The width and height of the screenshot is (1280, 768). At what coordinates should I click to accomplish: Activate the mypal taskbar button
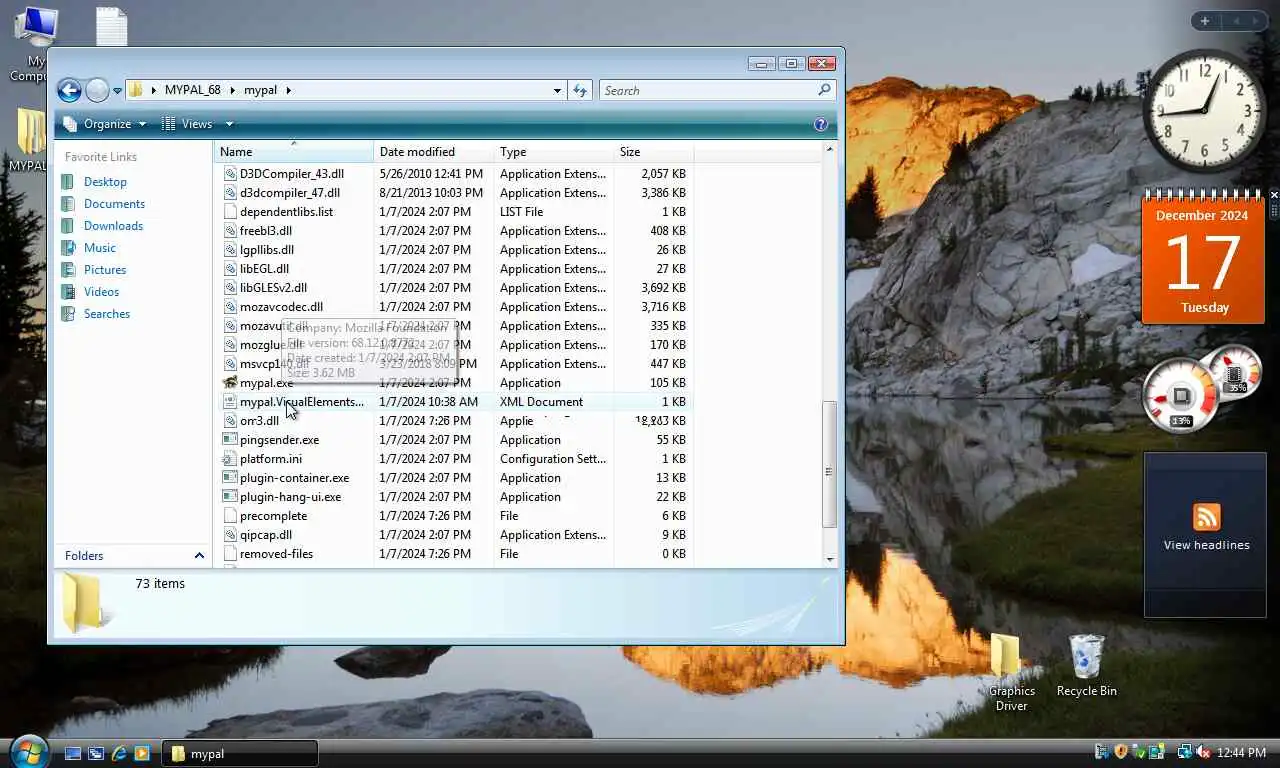tap(240, 753)
